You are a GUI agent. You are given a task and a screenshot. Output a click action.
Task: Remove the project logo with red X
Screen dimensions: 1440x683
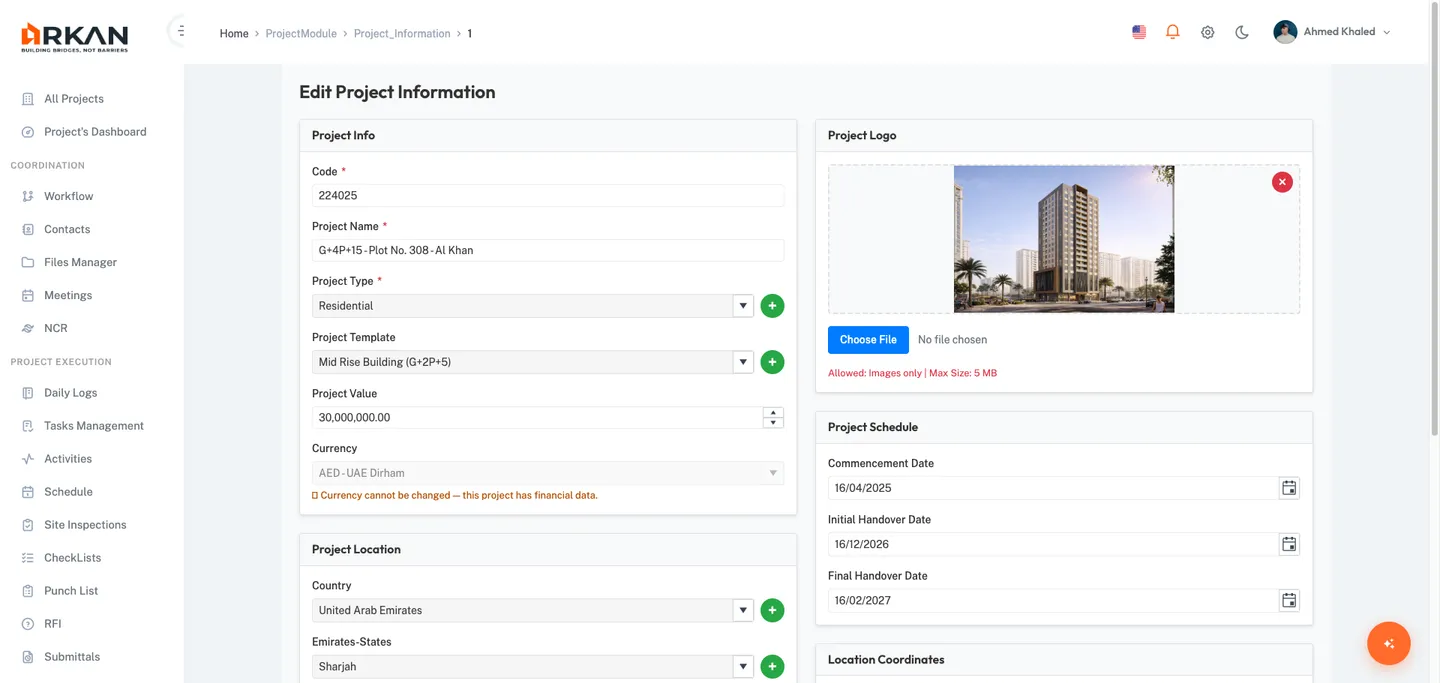1282,182
